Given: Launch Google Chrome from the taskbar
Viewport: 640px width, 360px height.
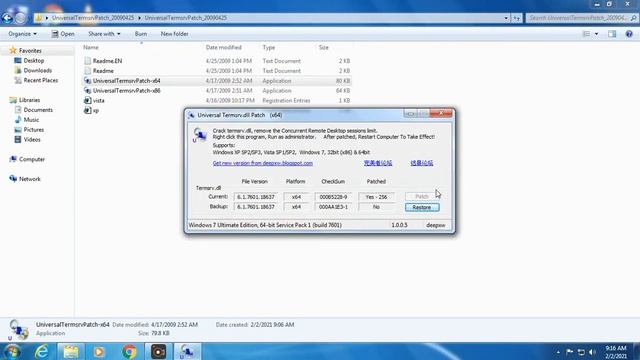Looking at the screenshot, I should pyautogui.click(x=129, y=351).
